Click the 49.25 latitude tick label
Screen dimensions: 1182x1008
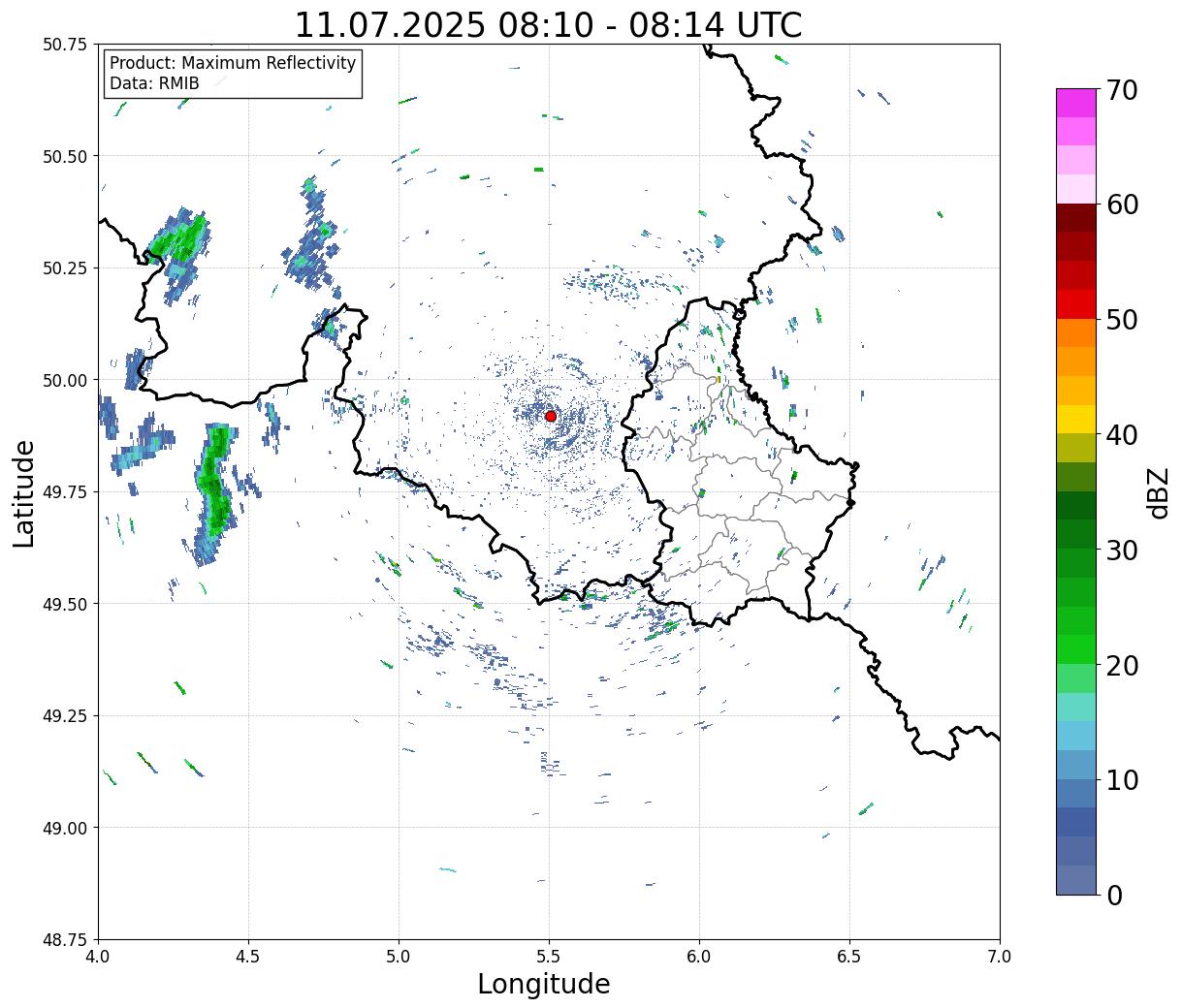(x=66, y=716)
